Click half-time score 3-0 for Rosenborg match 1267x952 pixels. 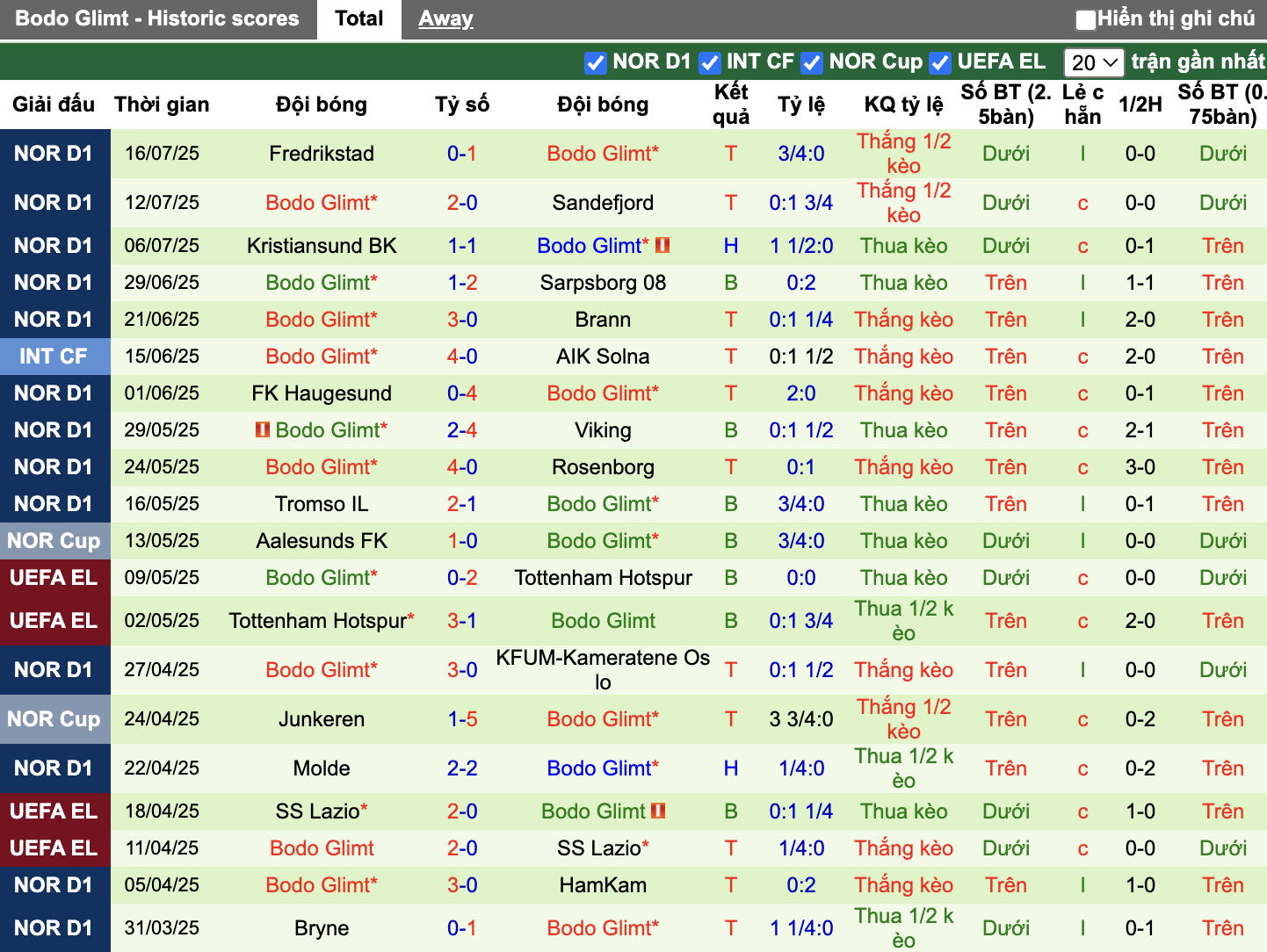[1140, 467]
